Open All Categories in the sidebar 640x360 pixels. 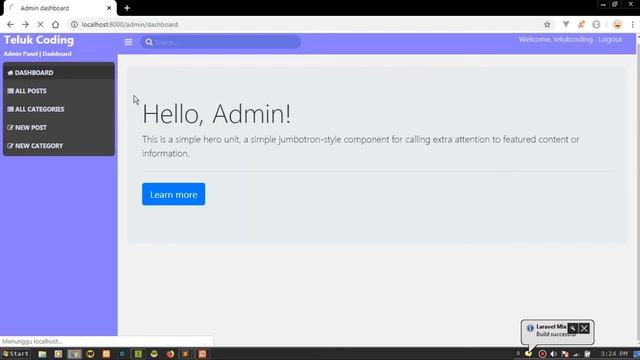tap(59, 109)
